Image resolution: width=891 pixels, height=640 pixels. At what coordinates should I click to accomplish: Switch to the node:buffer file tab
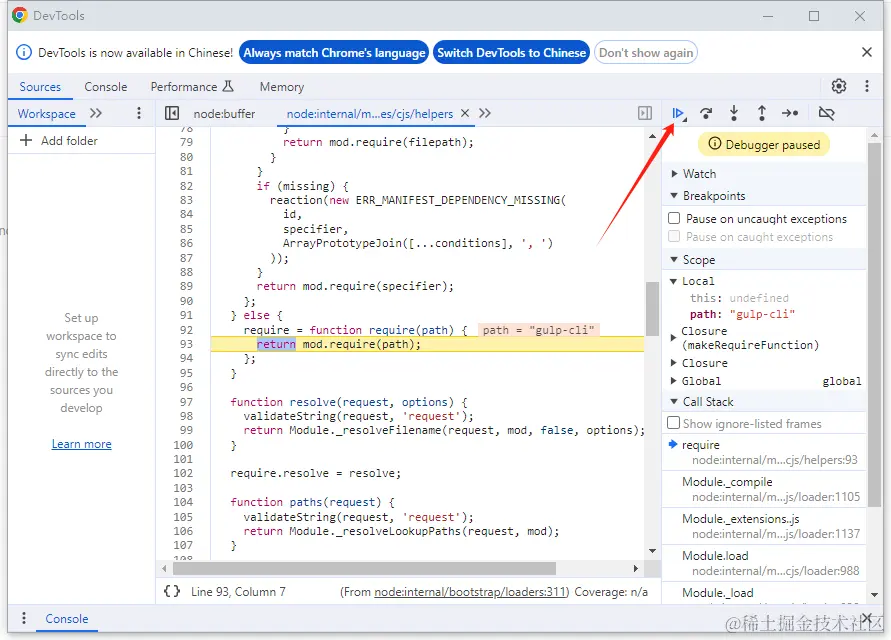pos(224,114)
